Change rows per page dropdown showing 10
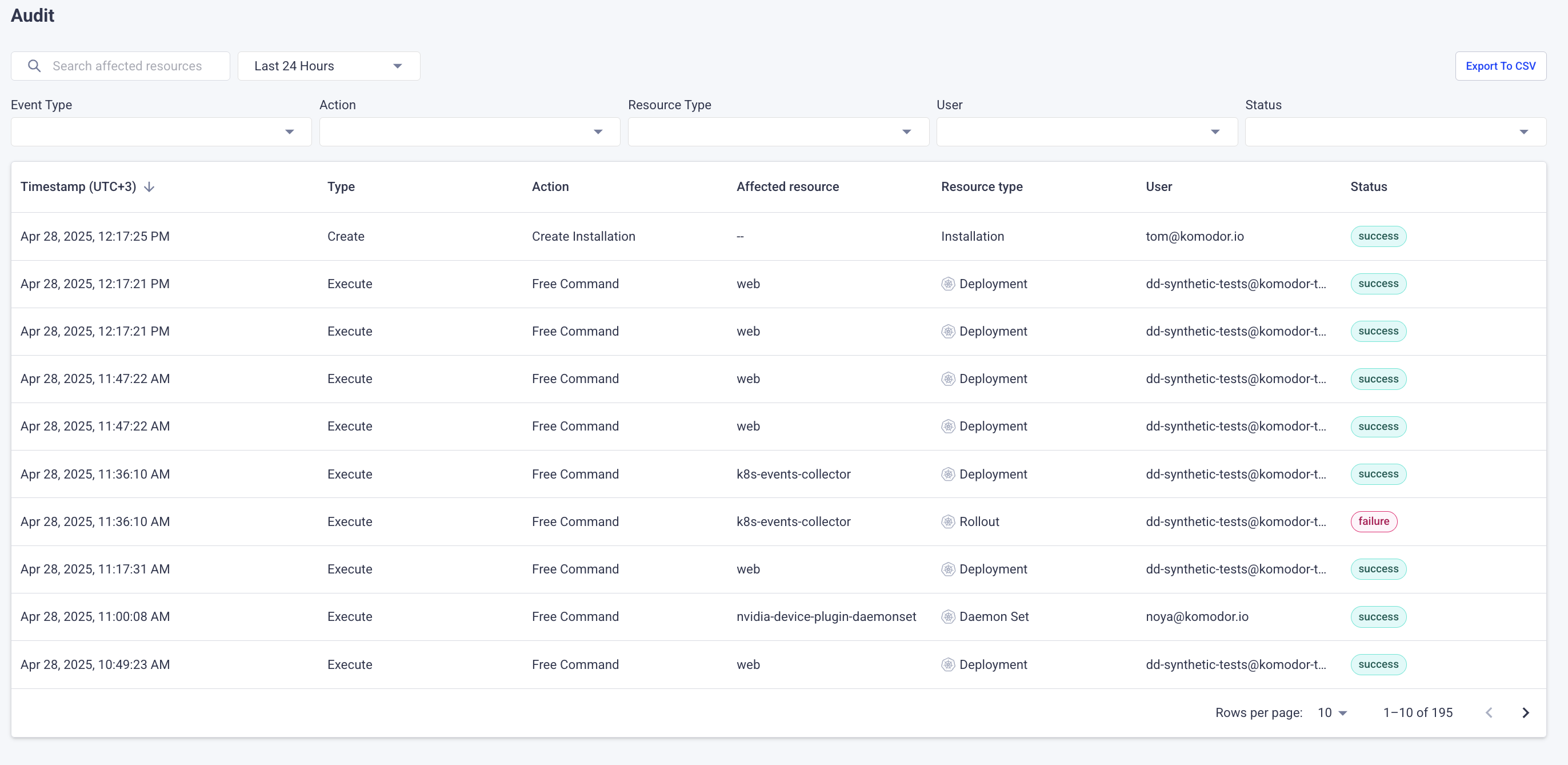Screen dimensions: 1568x765 (x=1333, y=712)
